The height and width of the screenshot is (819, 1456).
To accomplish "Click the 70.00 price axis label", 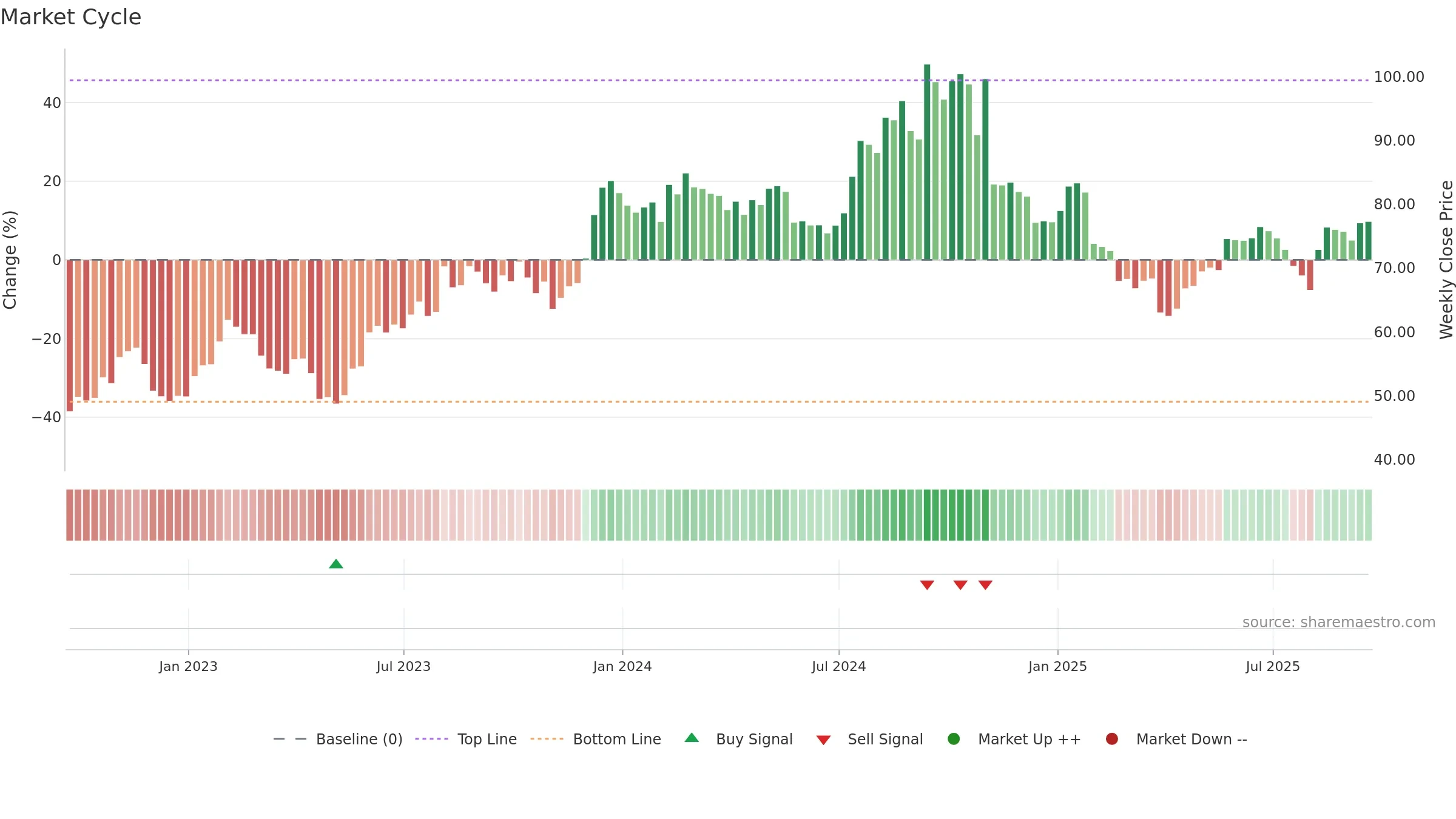I will [1395, 268].
